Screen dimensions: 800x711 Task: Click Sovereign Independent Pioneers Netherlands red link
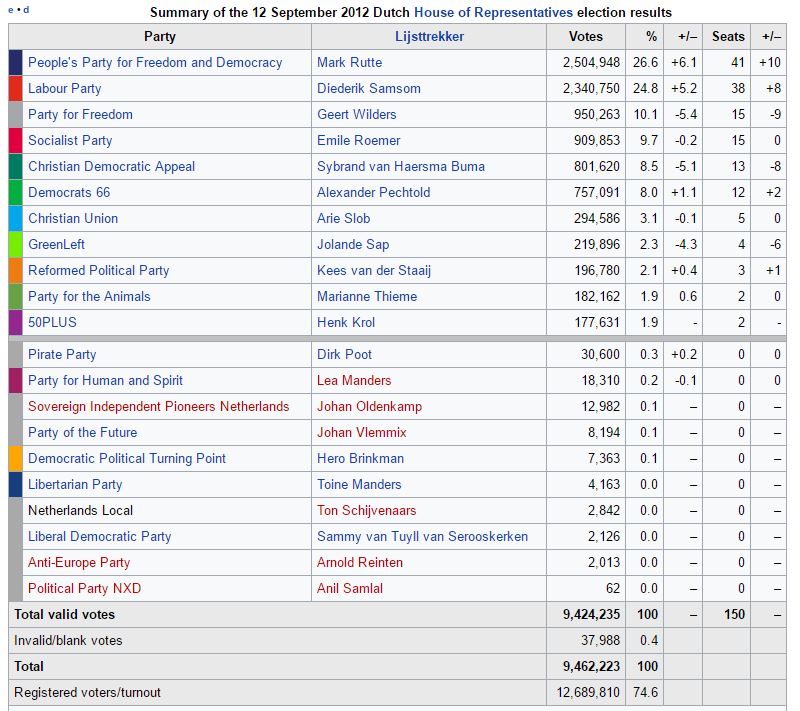159,407
